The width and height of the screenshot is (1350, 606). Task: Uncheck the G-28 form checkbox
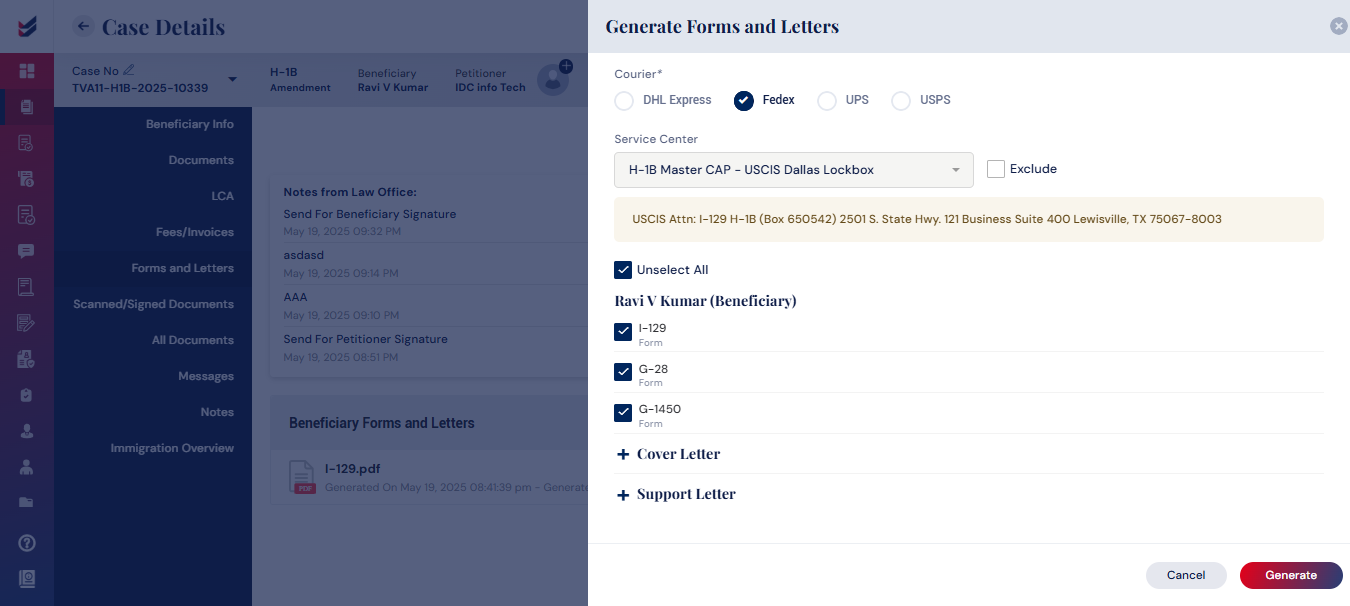coord(623,372)
